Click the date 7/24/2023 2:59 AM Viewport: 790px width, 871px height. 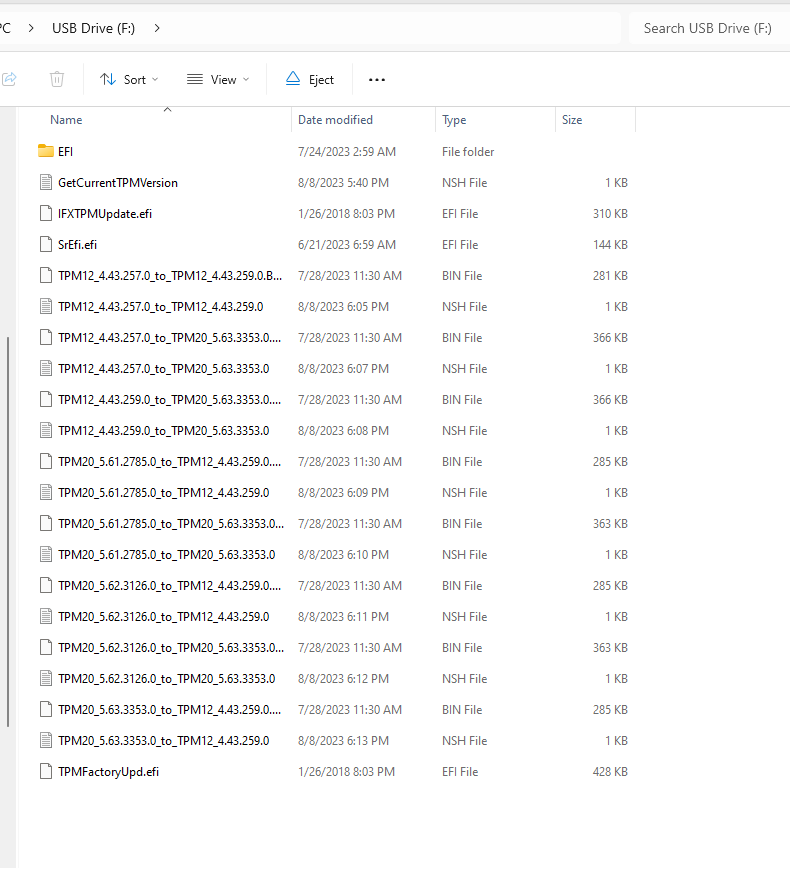[347, 152]
